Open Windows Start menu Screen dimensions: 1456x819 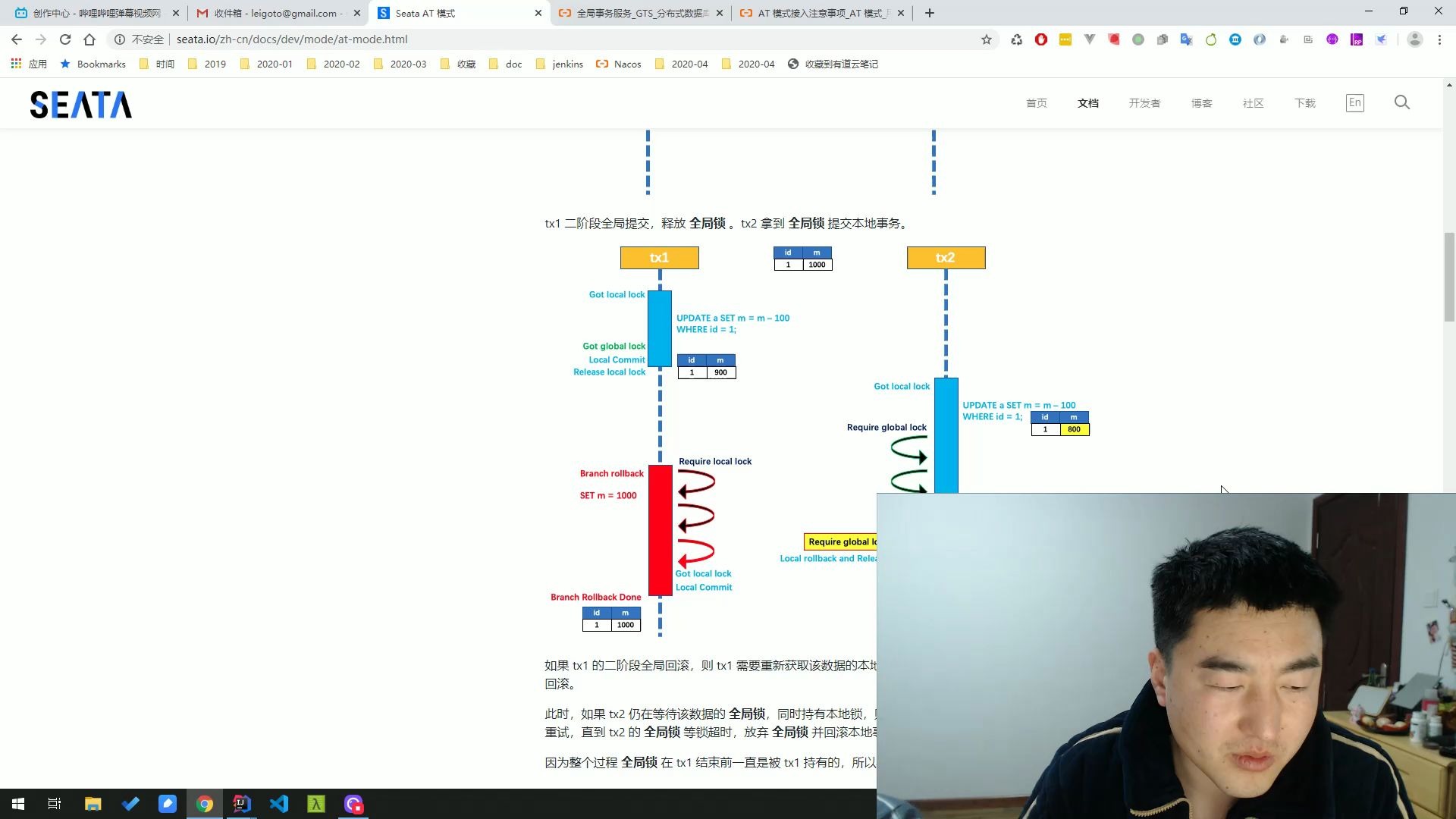[18, 804]
